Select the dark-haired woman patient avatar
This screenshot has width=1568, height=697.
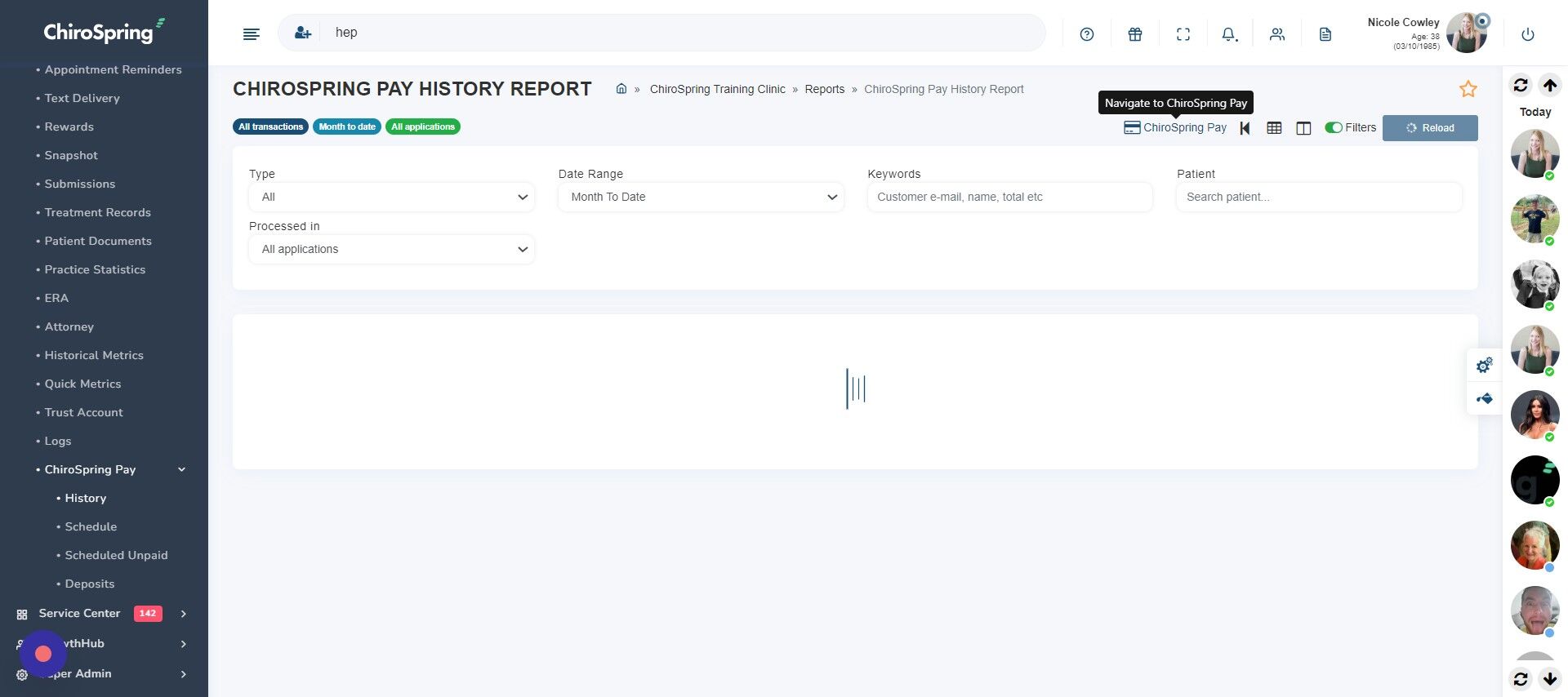tap(1535, 415)
